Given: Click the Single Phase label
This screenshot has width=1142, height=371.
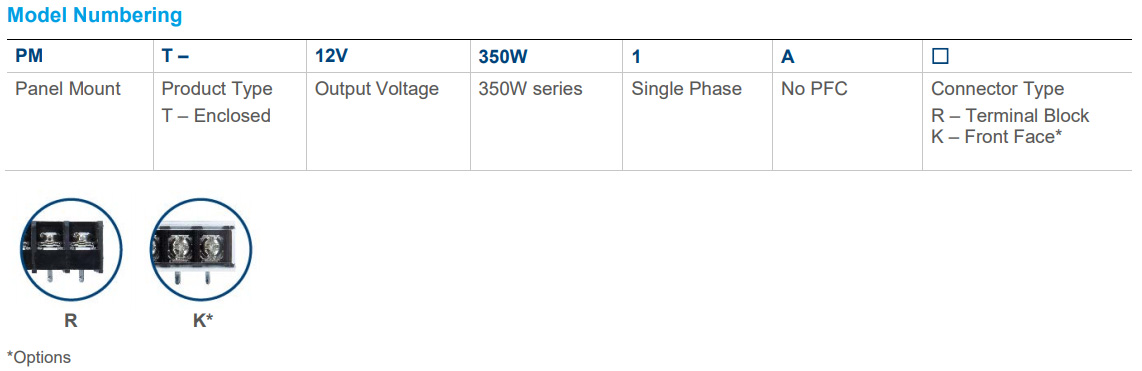Looking at the screenshot, I should [x=686, y=89].
